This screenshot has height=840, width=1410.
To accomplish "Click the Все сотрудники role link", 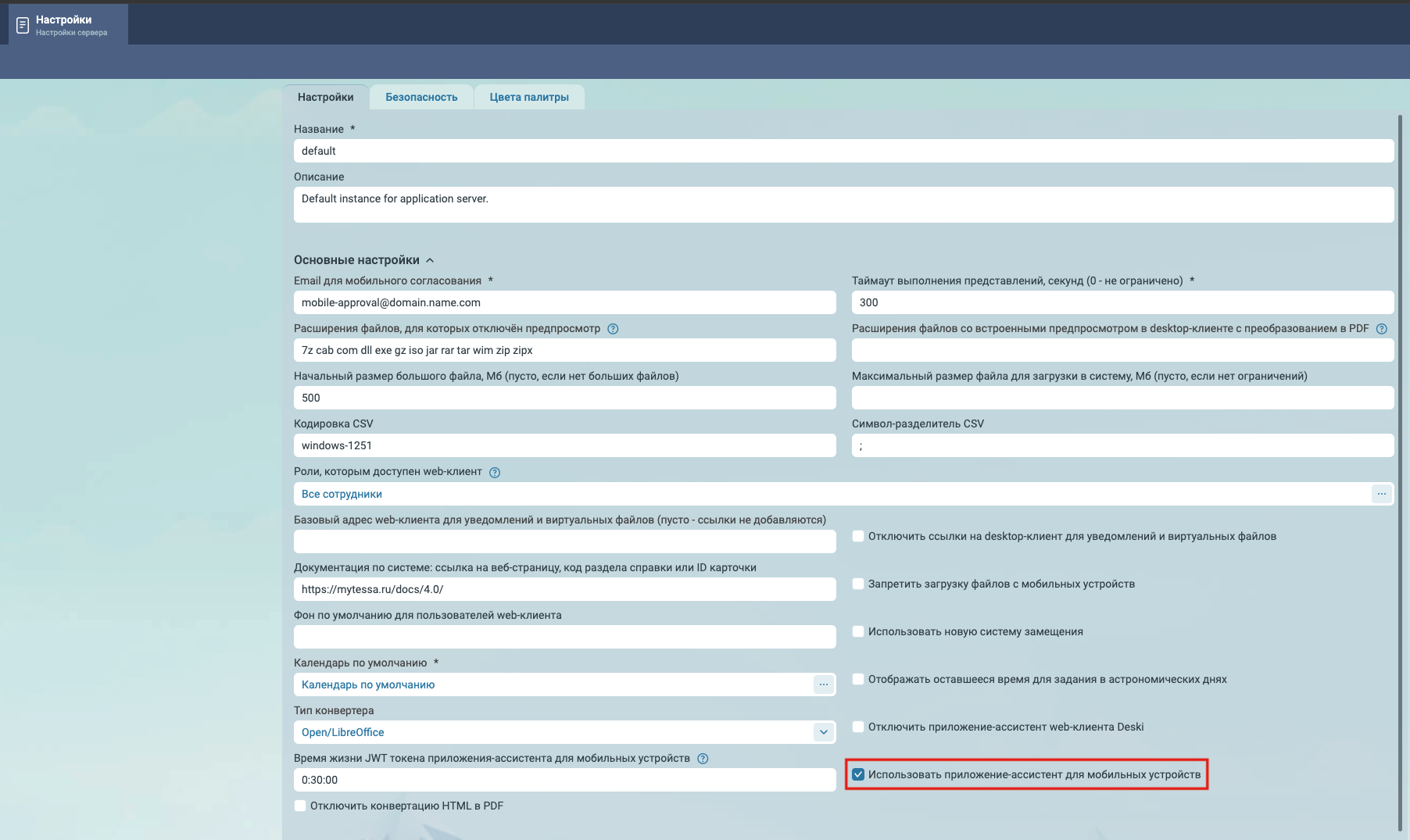I will point(342,494).
